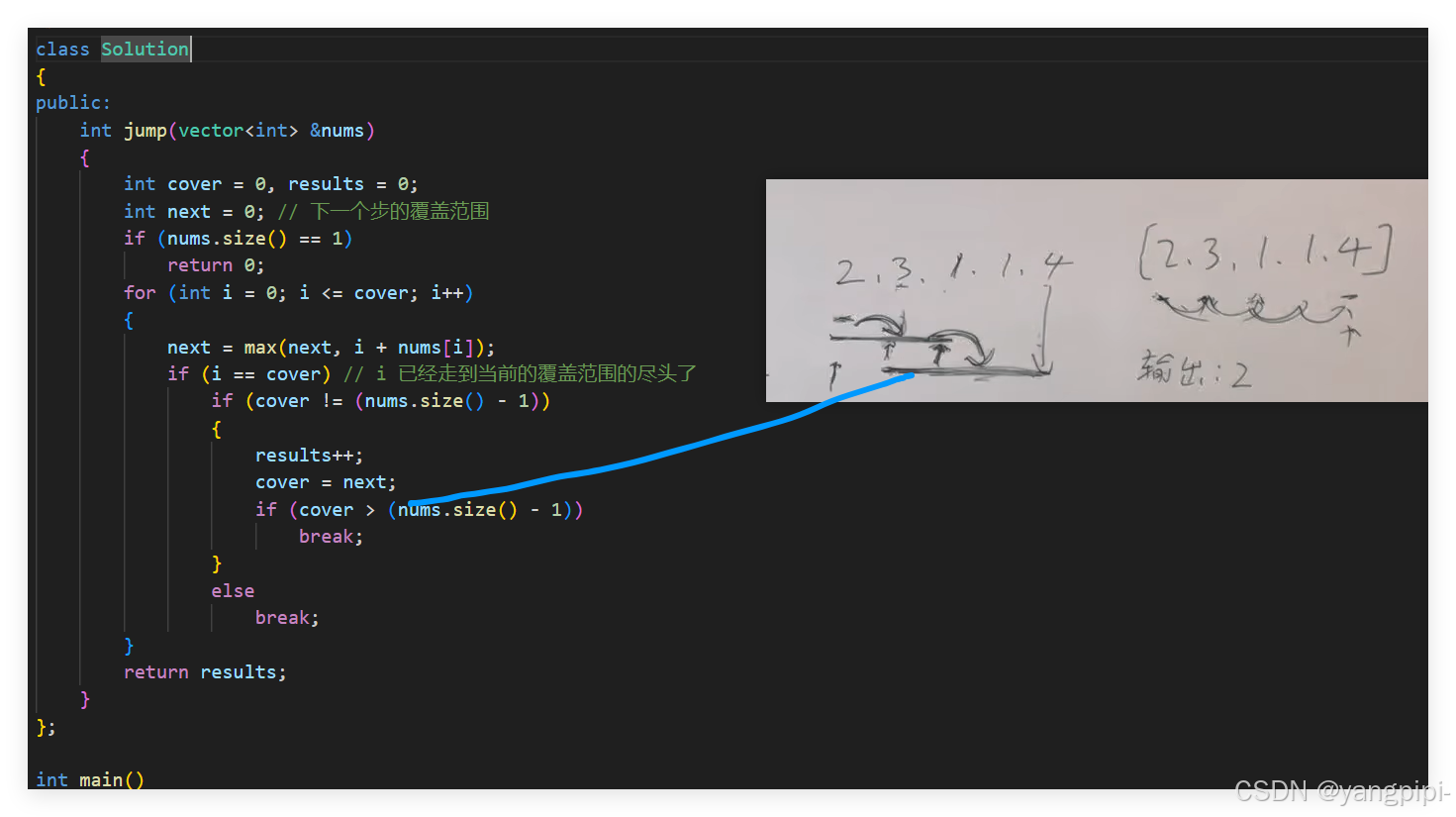Click the 'int main()' line
The image size is (1456, 817).
click(x=90, y=779)
